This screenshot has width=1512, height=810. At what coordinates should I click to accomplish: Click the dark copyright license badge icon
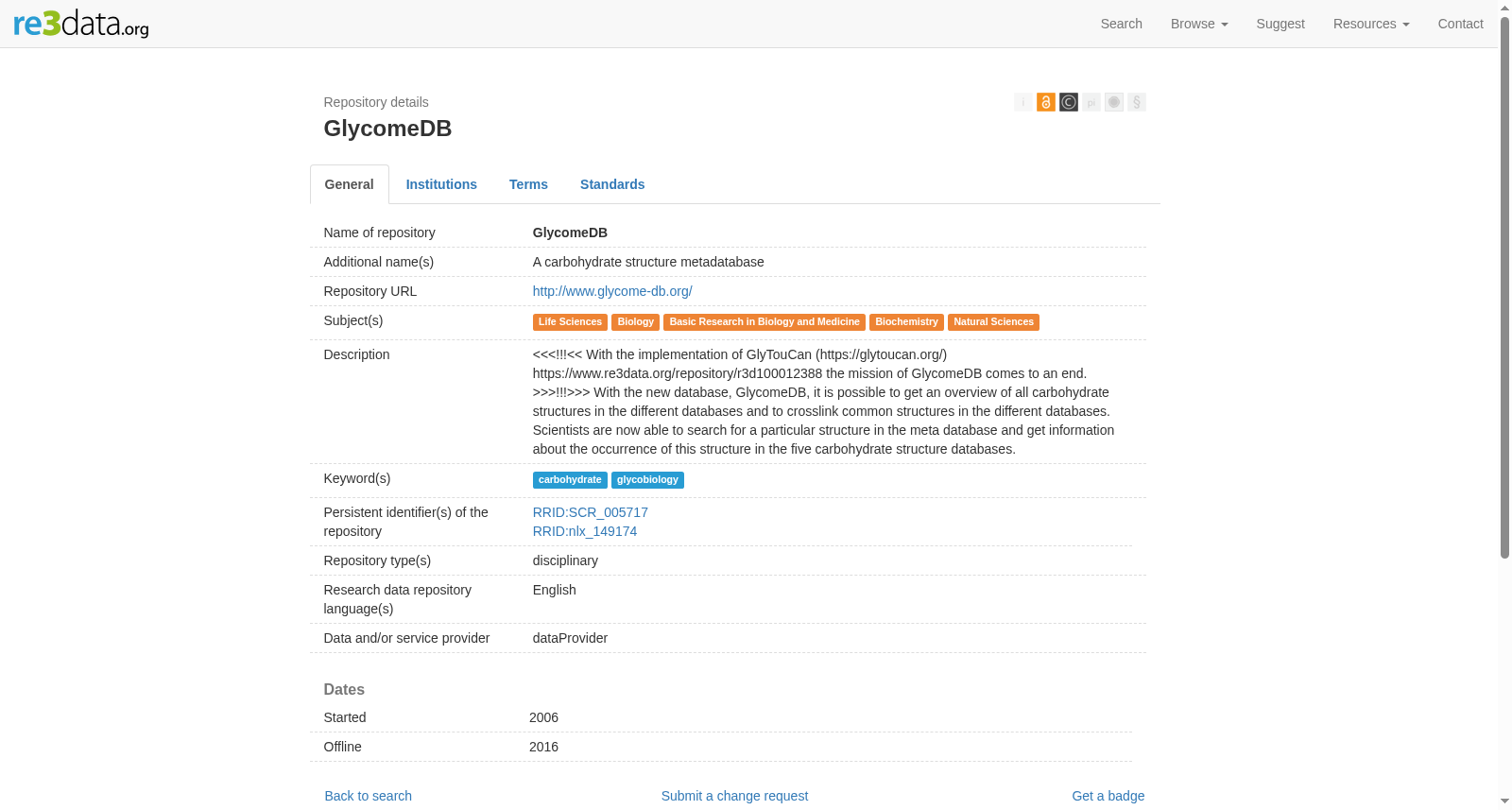(x=1069, y=102)
